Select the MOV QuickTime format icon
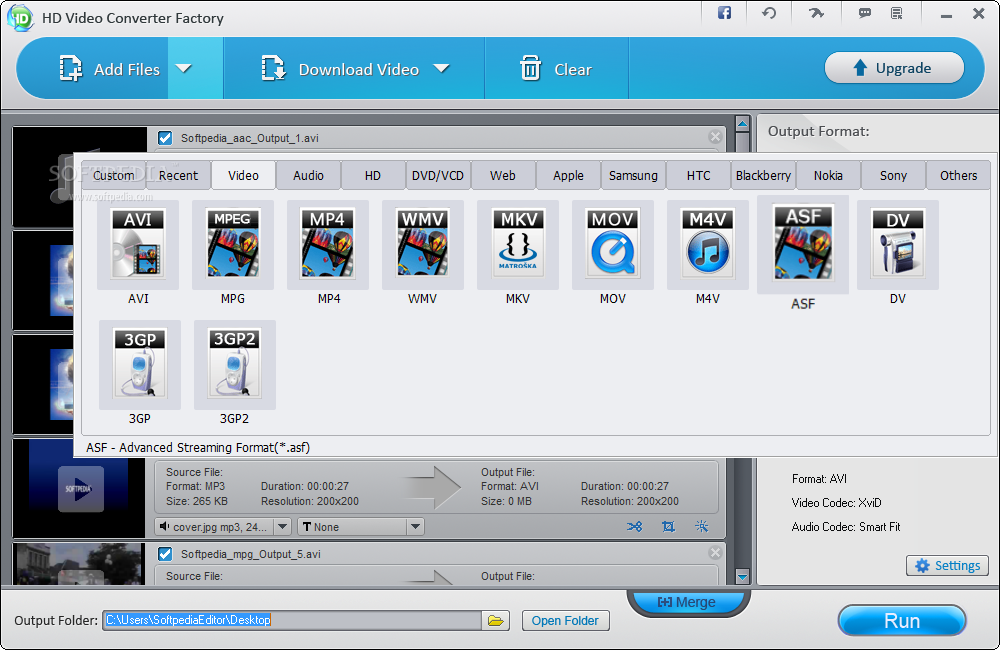Image resolution: width=1000 pixels, height=650 pixels. click(x=613, y=245)
